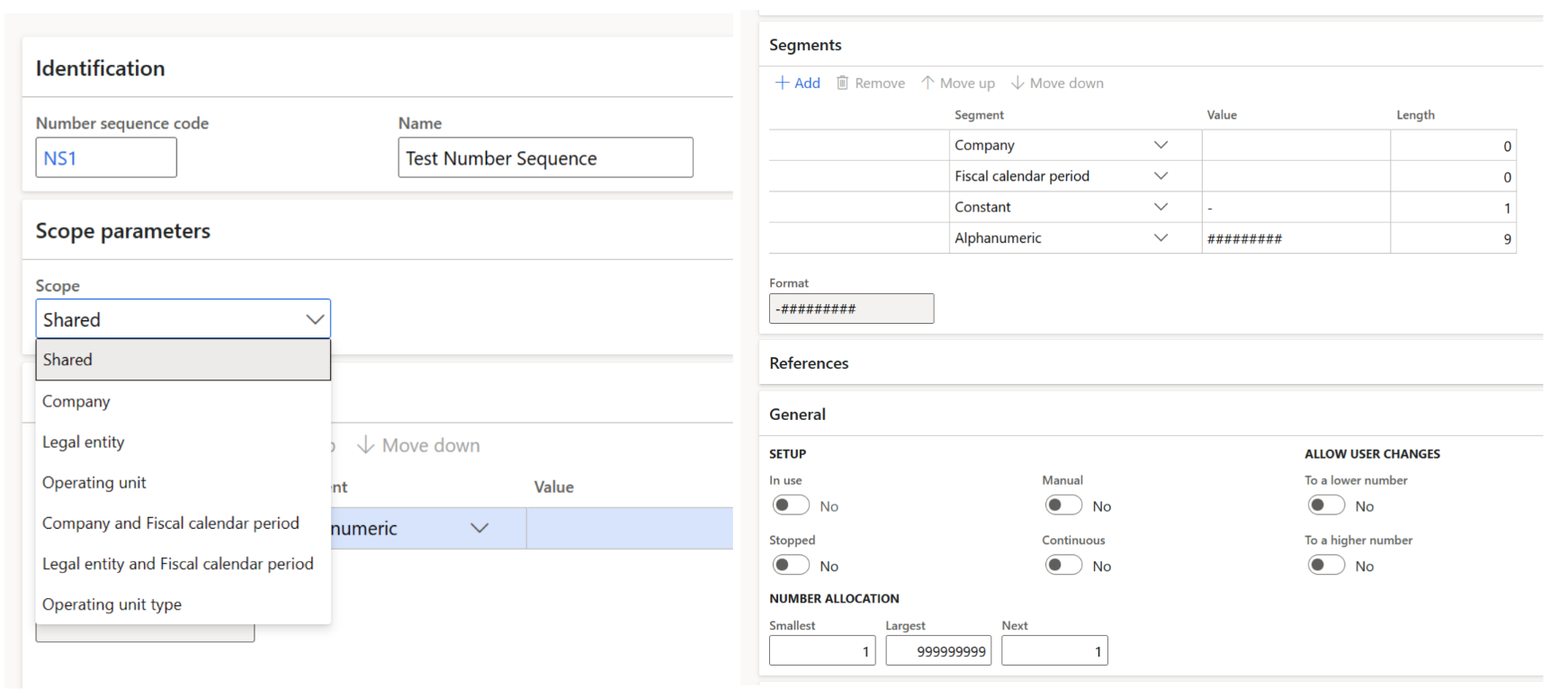Open the Fiscal calendar period segment dropdown

tap(1160, 176)
